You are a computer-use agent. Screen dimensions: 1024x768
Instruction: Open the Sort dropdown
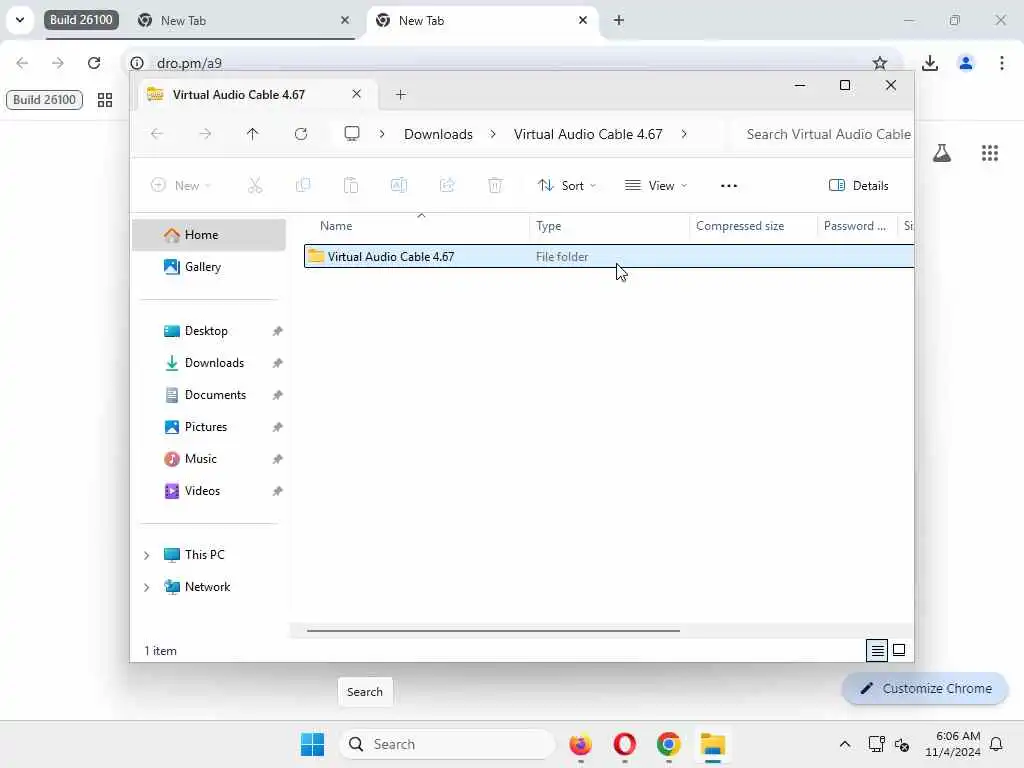[566, 185]
